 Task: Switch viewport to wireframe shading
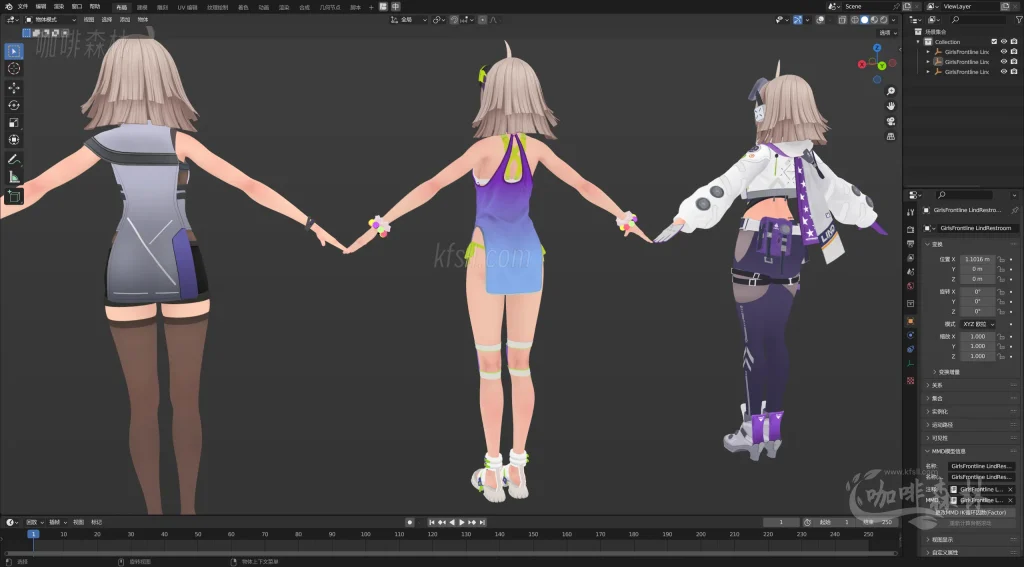[x=855, y=20]
